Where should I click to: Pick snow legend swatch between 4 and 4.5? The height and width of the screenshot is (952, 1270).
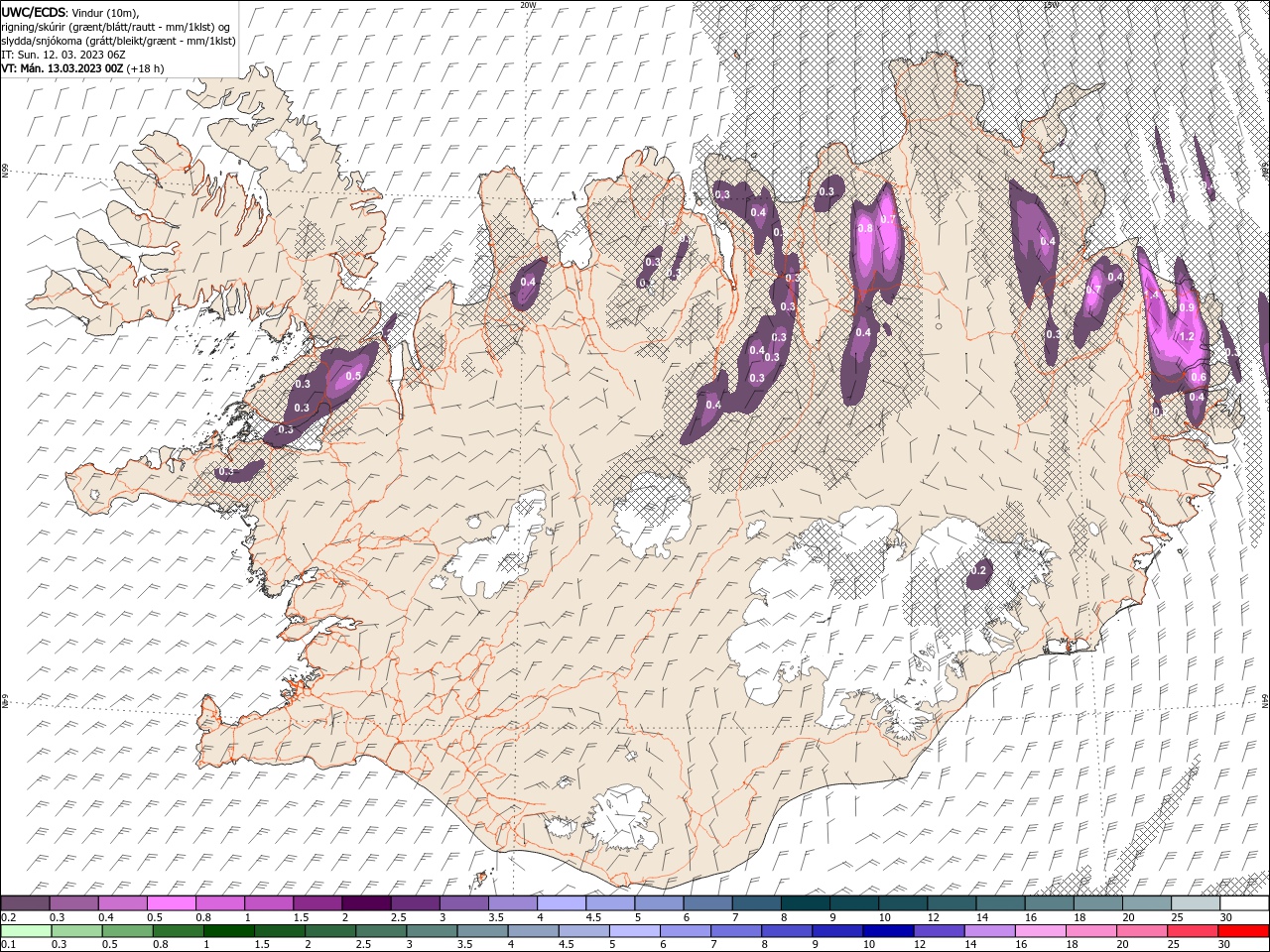pos(562,903)
